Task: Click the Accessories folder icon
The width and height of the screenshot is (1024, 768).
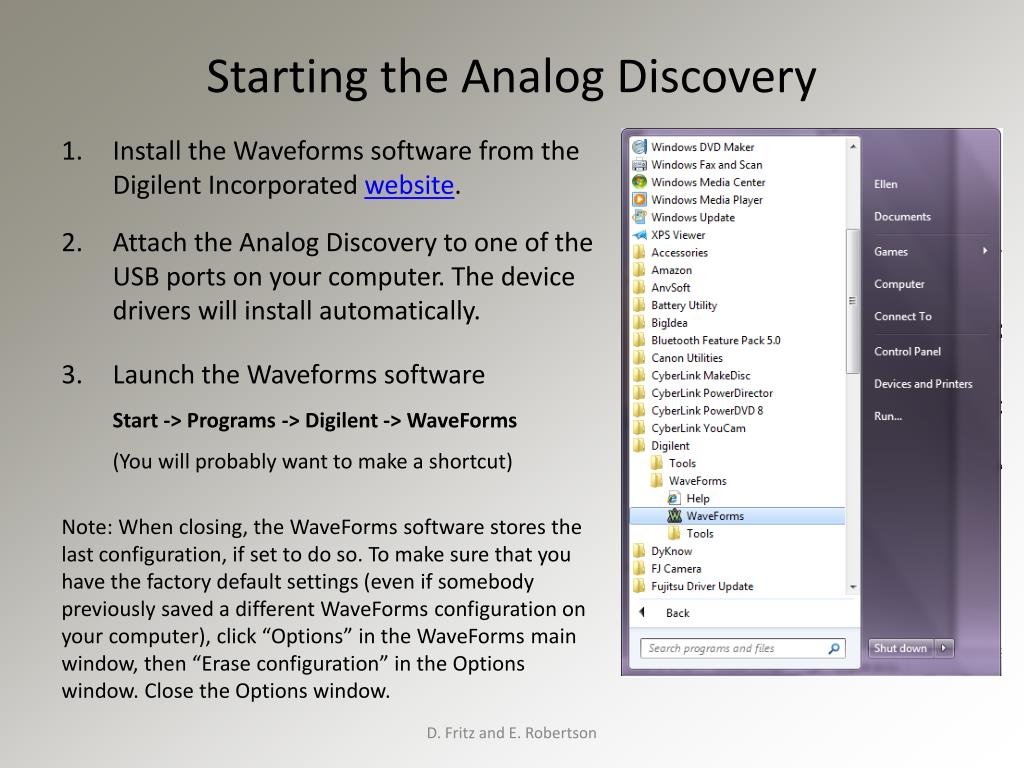Action: click(x=639, y=252)
